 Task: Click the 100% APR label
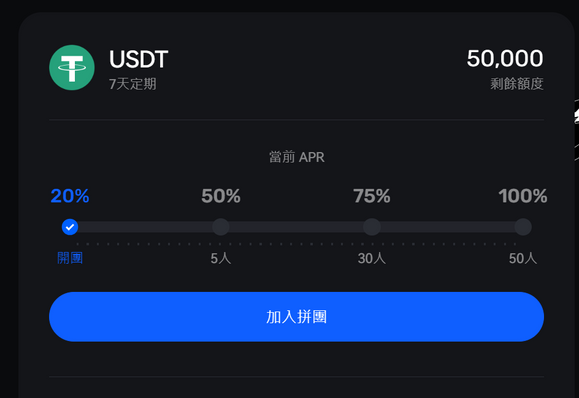(x=523, y=196)
